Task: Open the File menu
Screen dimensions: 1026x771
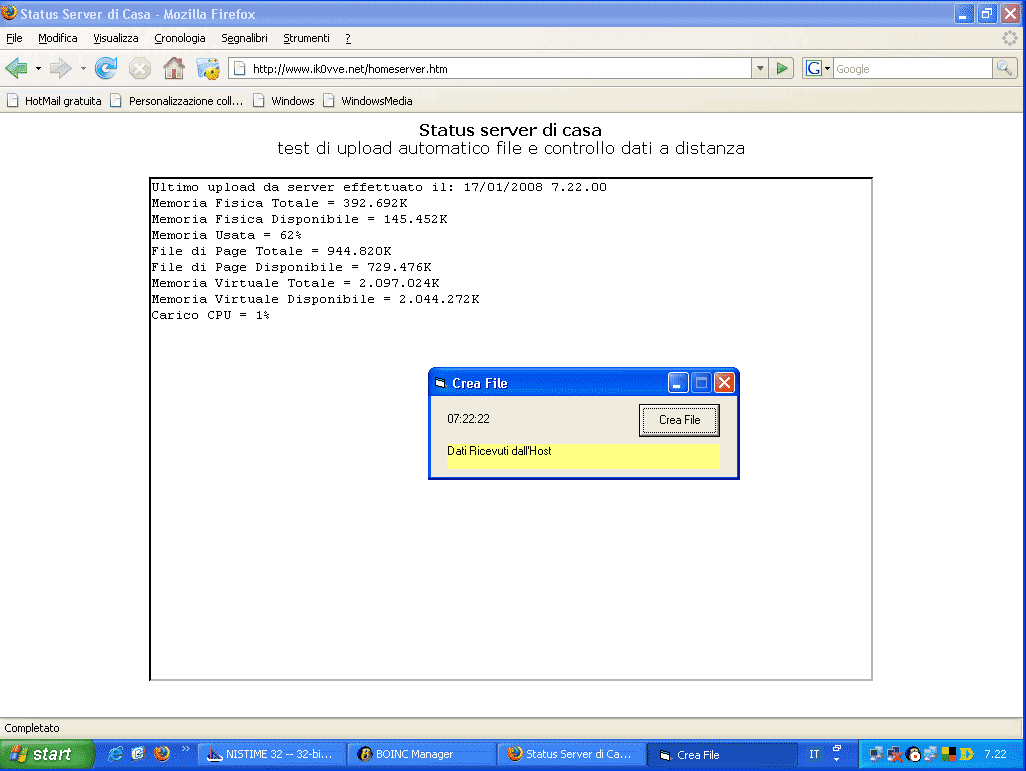Action: point(14,38)
